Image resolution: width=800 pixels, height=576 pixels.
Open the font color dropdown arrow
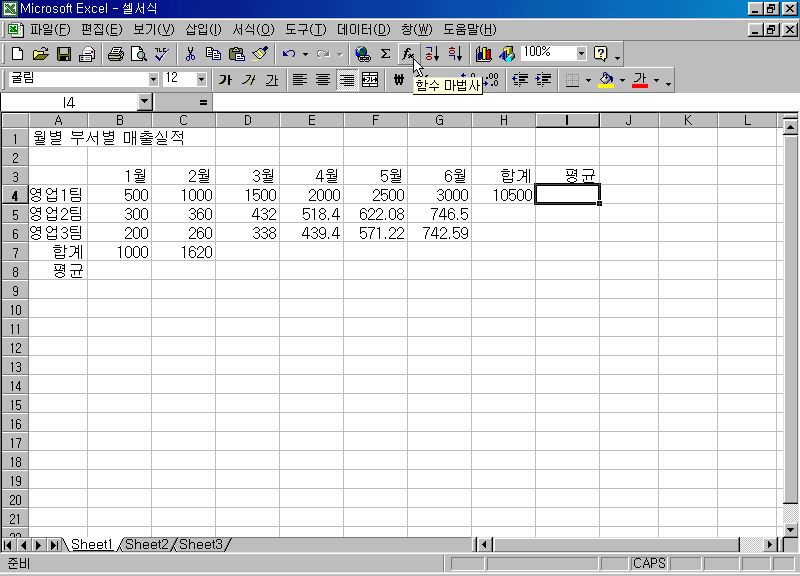(656, 80)
